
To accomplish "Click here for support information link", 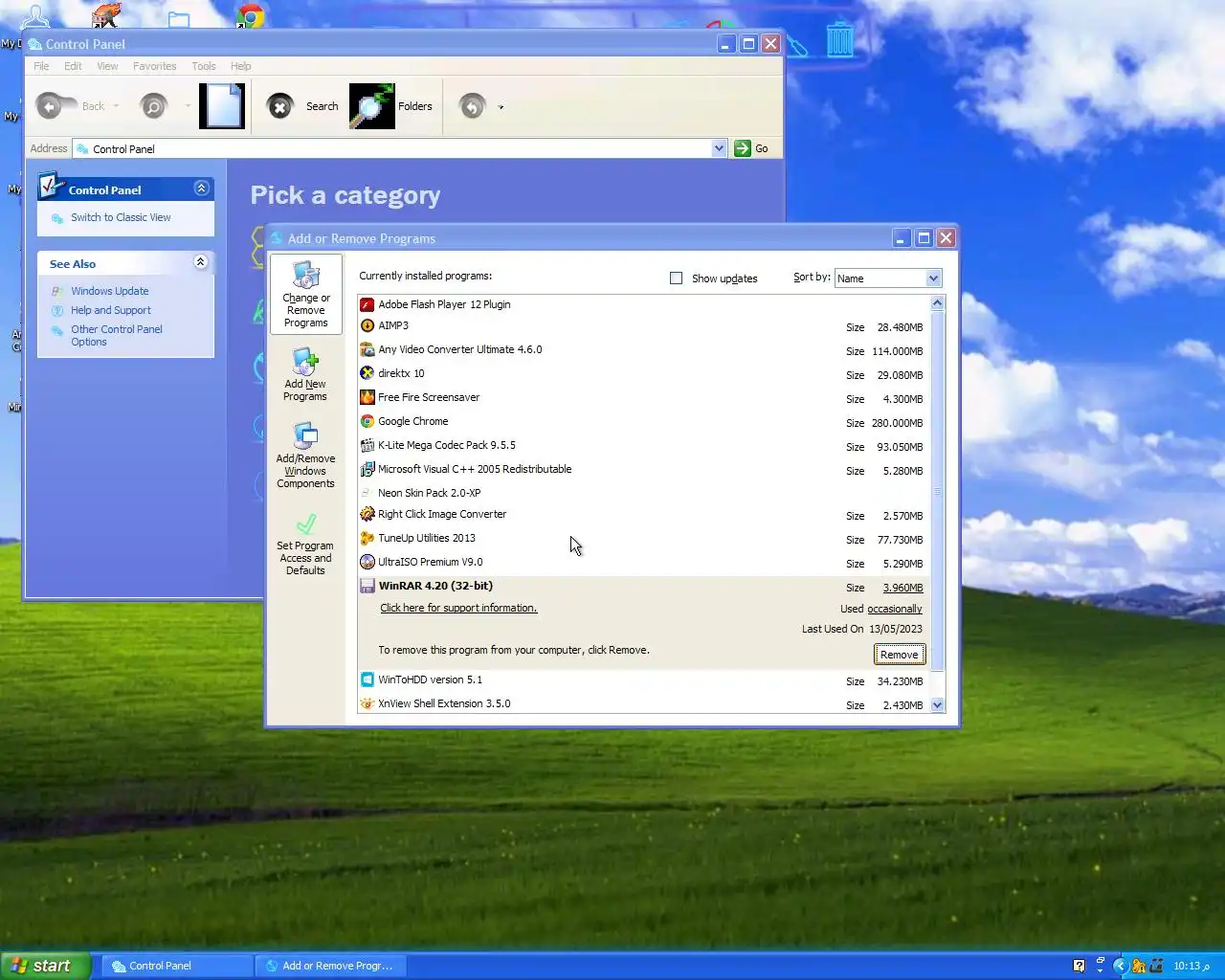I will (458, 608).
